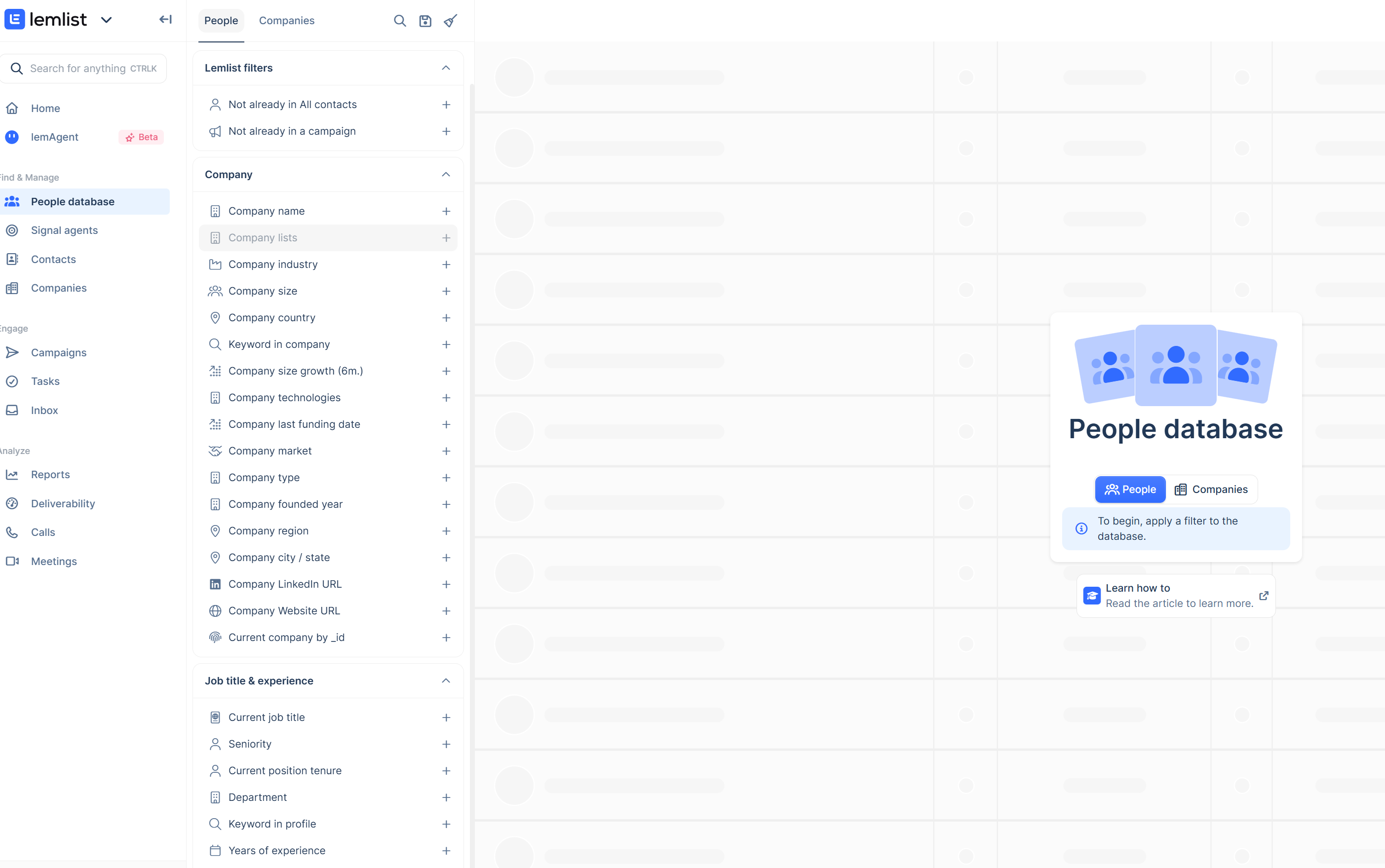Expand the Company name filter plus

[x=446, y=211]
